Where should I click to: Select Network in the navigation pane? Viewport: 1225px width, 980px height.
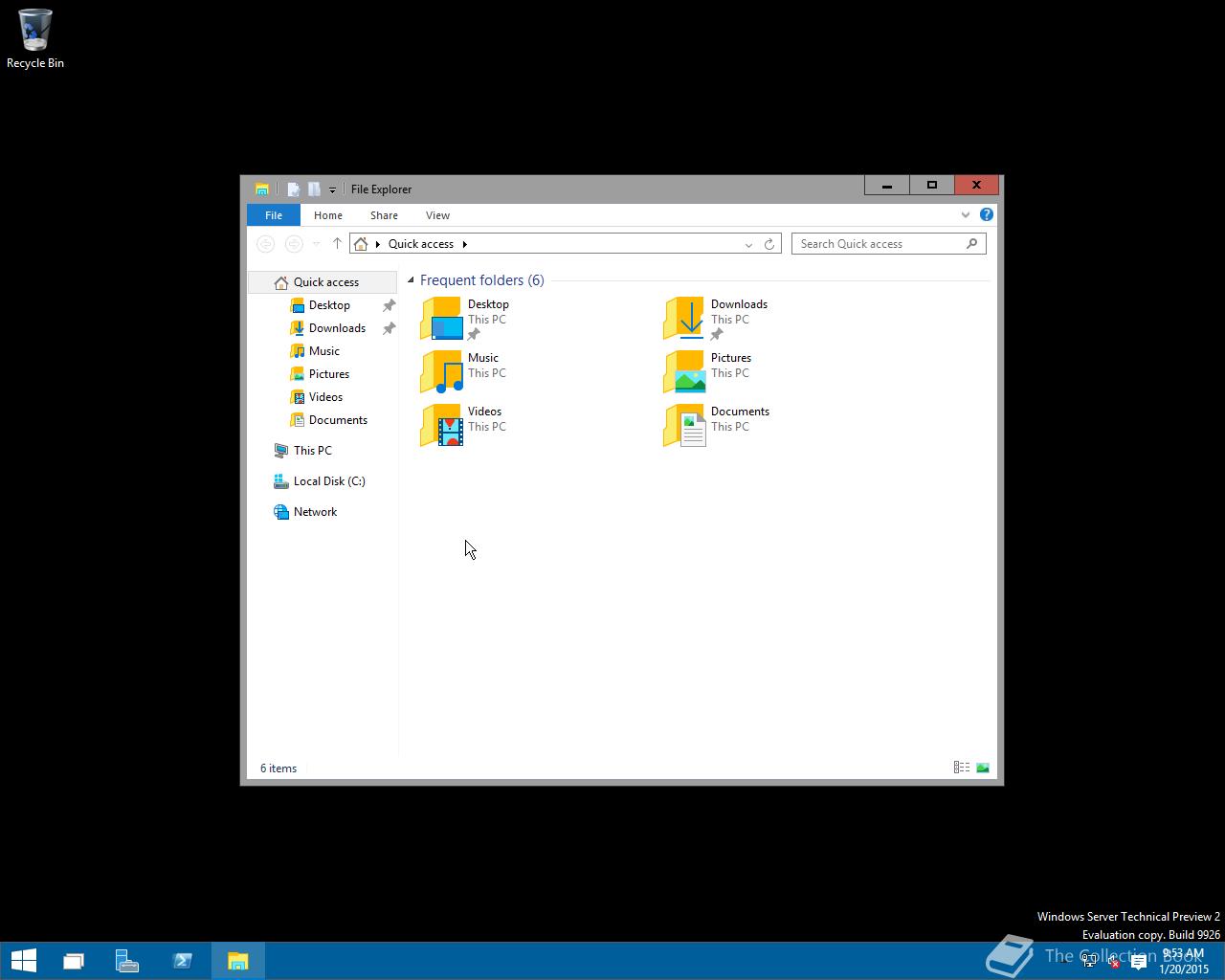[x=315, y=512]
